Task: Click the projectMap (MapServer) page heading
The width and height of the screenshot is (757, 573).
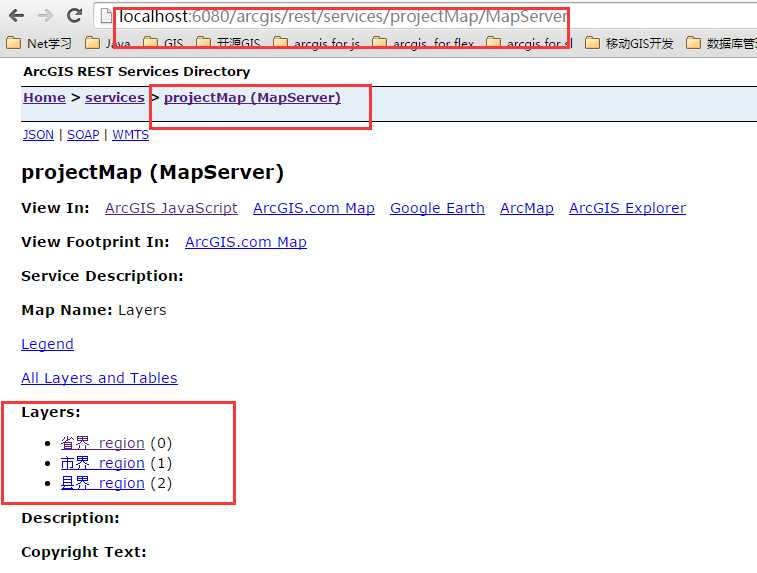Action: point(153,172)
